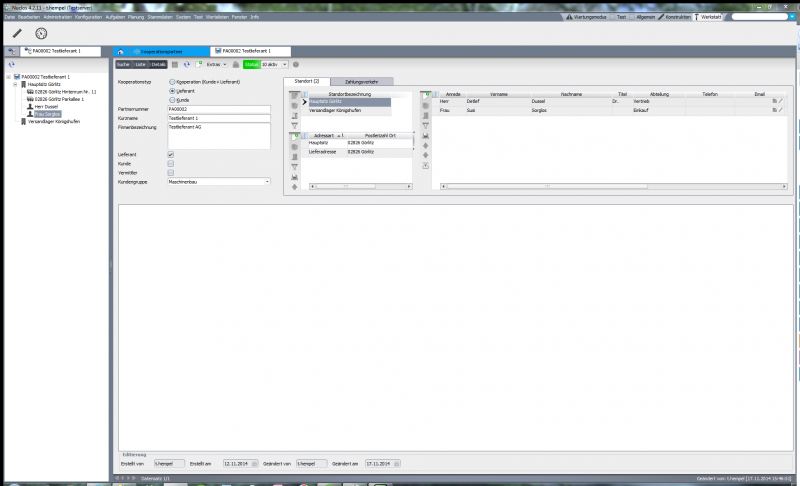Click the refresh icon above the tree panel
The image size is (800, 486).
pos(11,64)
